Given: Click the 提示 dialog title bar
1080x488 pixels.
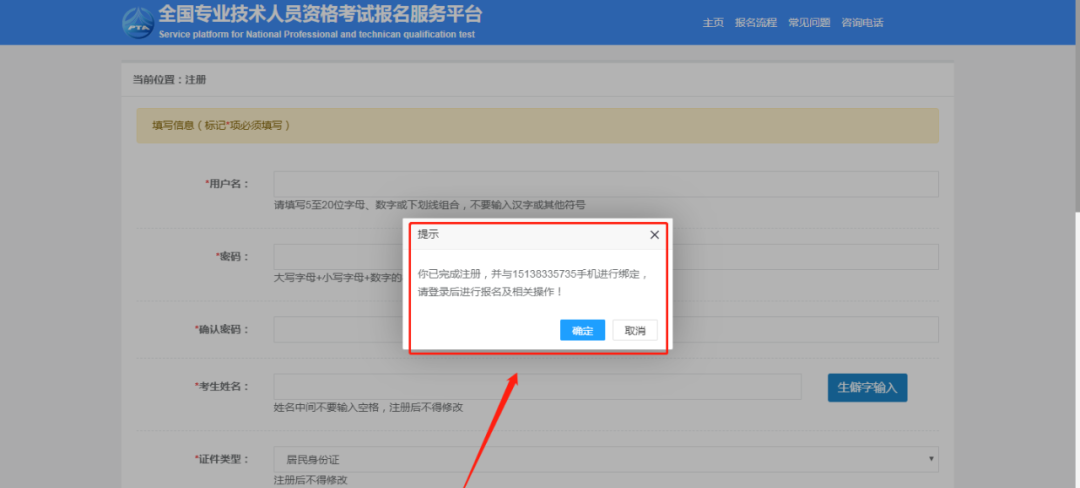Looking at the screenshot, I should click(x=520, y=235).
